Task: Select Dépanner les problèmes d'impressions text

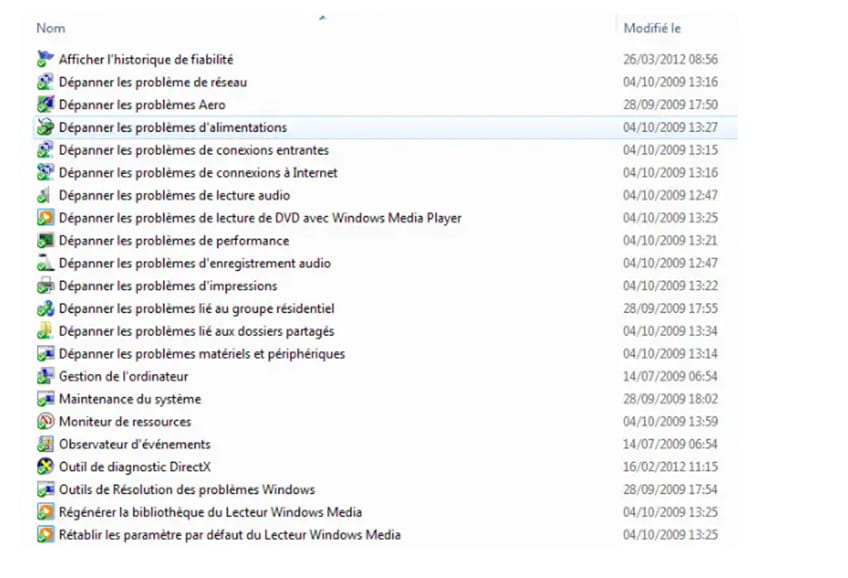Action: click(x=168, y=286)
